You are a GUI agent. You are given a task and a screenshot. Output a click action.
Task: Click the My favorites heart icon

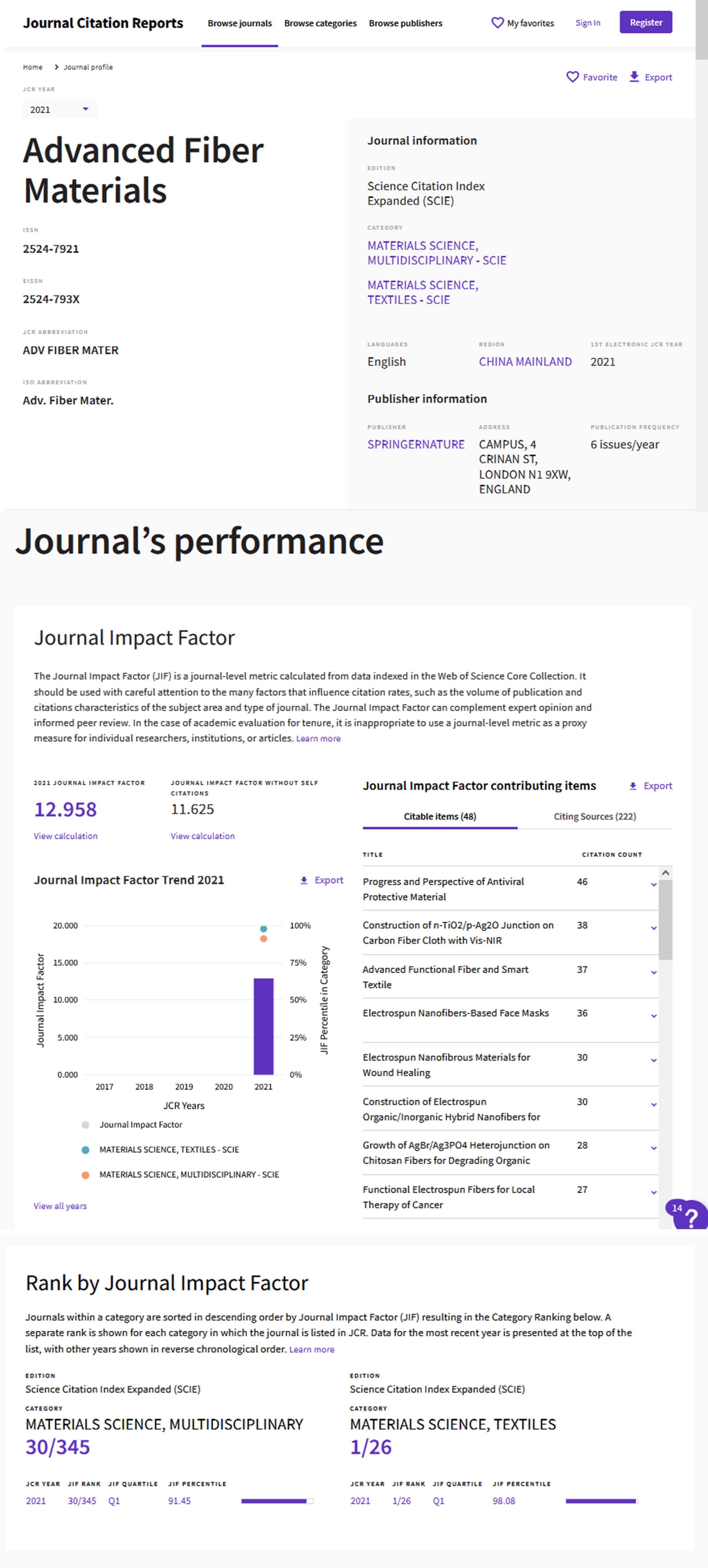tap(497, 22)
